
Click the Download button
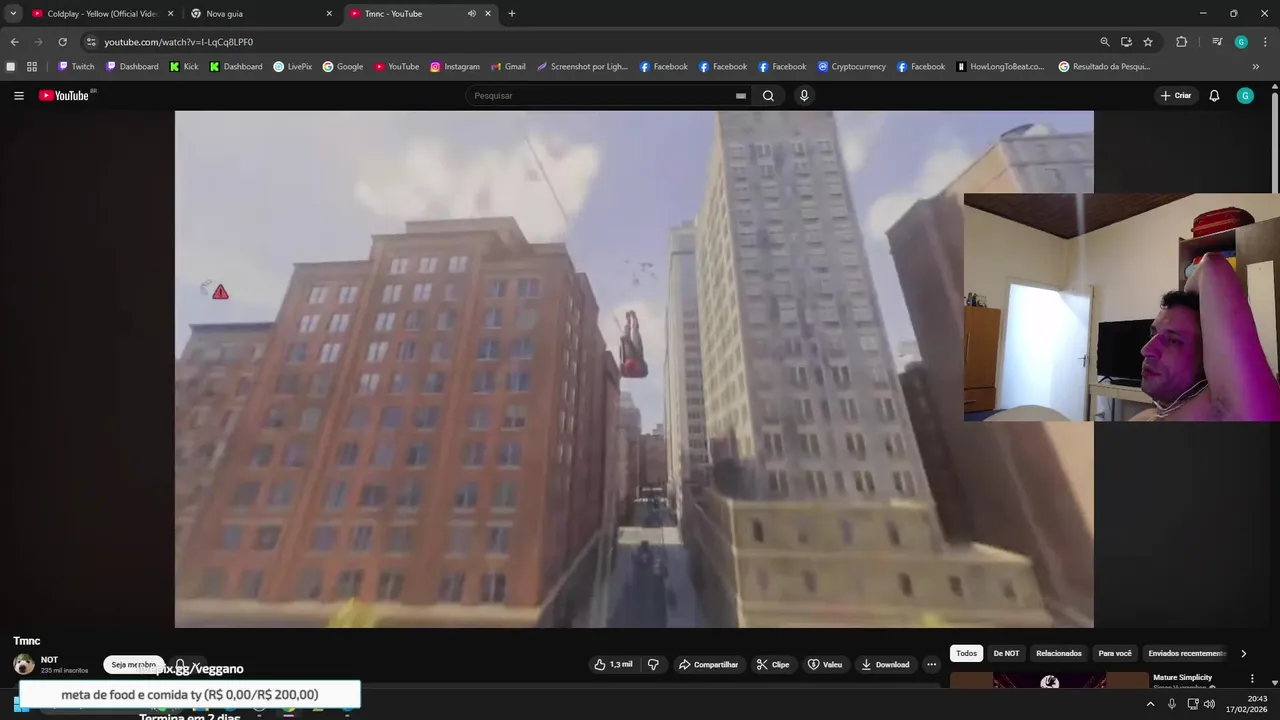click(x=885, y=664)
